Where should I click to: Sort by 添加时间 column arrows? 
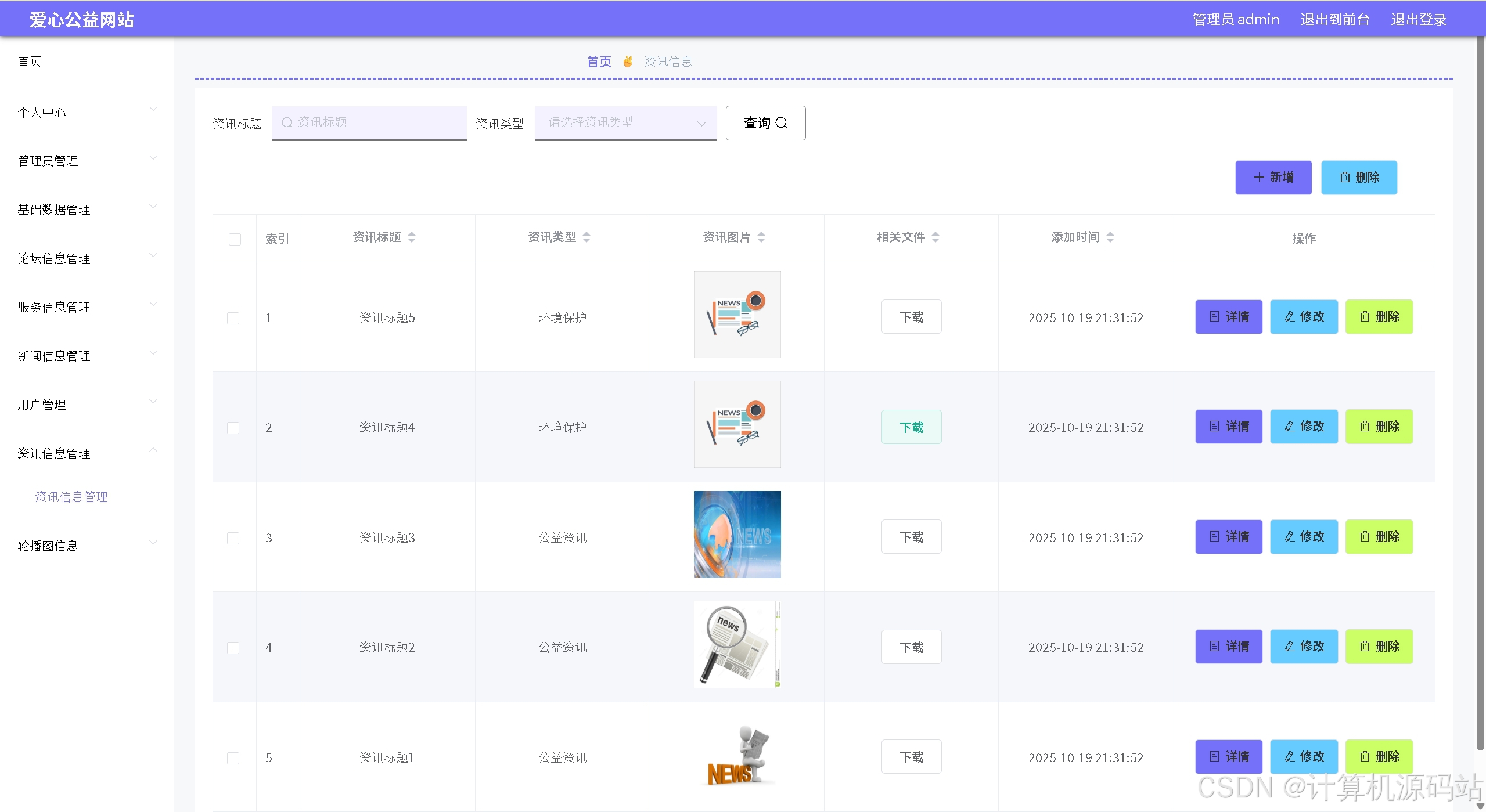click(x=1110, y=237)
